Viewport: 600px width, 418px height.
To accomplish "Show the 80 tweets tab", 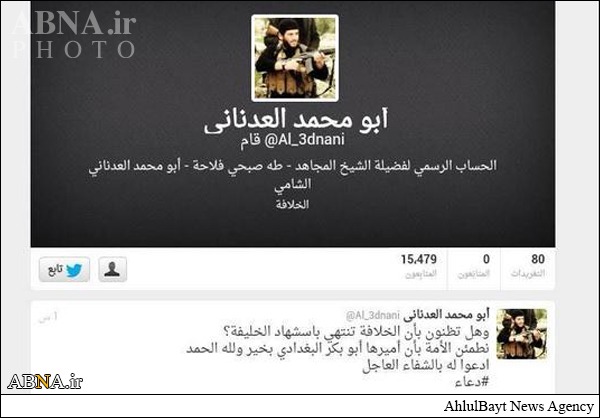I will point(528,266).
